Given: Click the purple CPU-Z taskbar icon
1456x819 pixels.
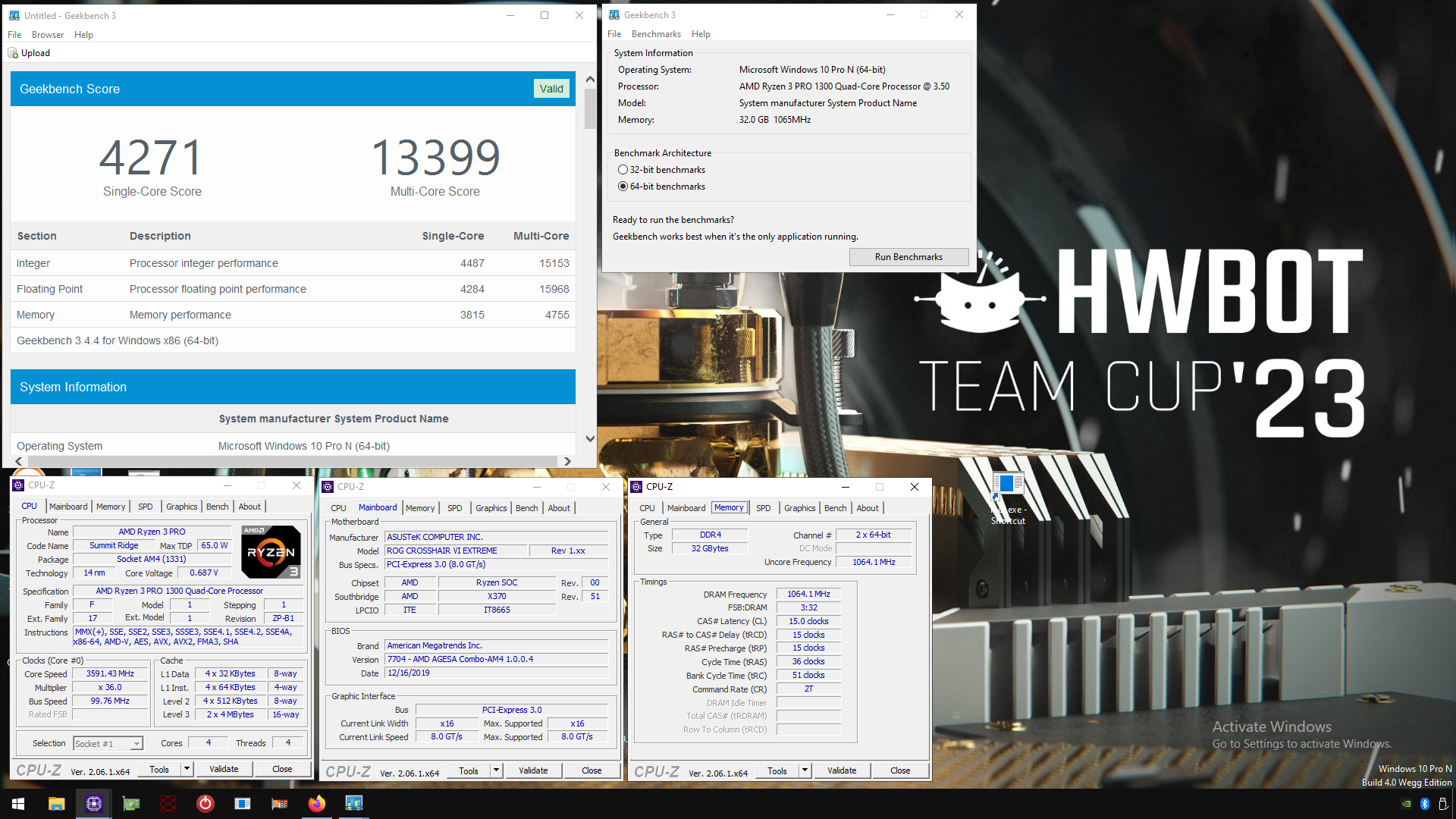Looking at the screenshot, I should [94, 804].
